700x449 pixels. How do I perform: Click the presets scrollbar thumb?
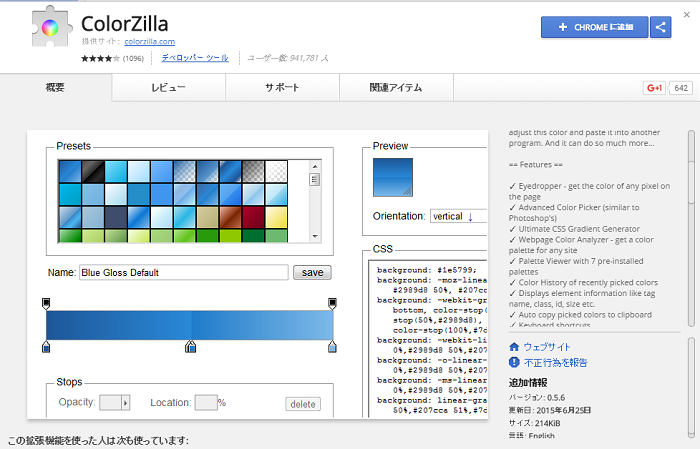315,180
